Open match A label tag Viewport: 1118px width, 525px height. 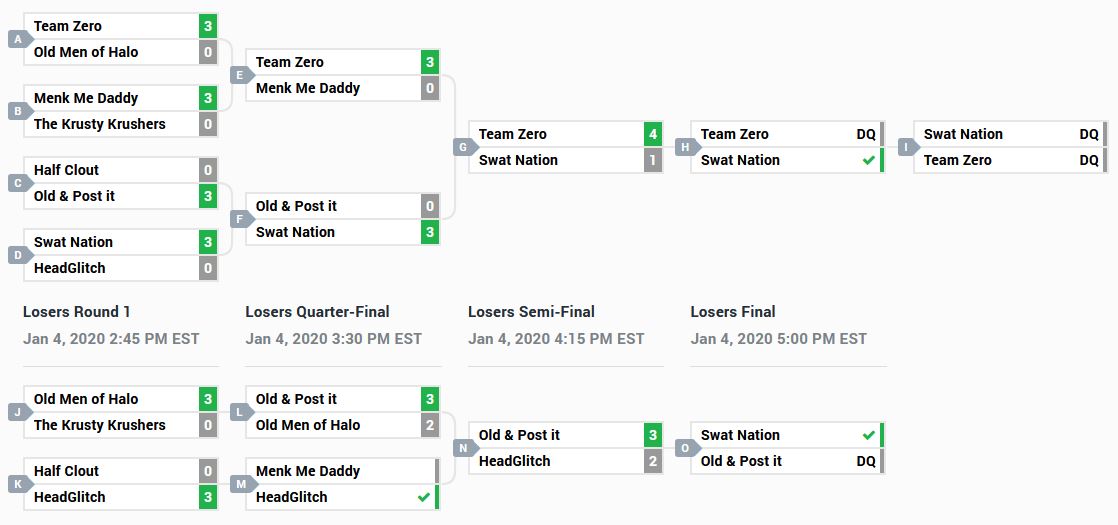point(20,39)
